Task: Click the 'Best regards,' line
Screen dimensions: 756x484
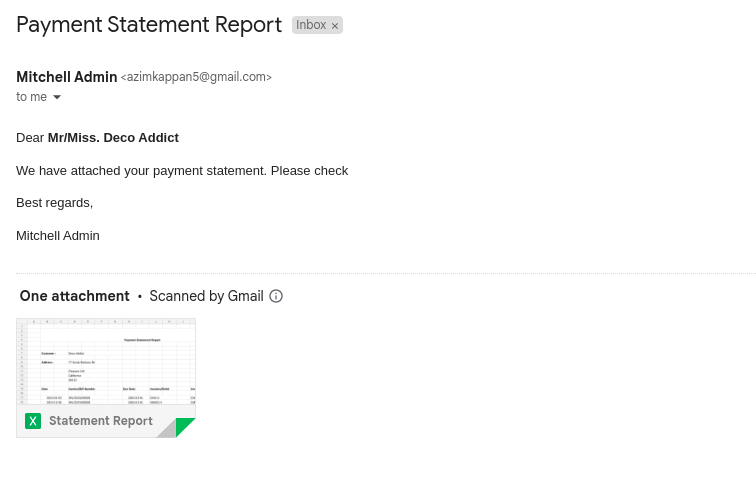Action: pos(55,203)
